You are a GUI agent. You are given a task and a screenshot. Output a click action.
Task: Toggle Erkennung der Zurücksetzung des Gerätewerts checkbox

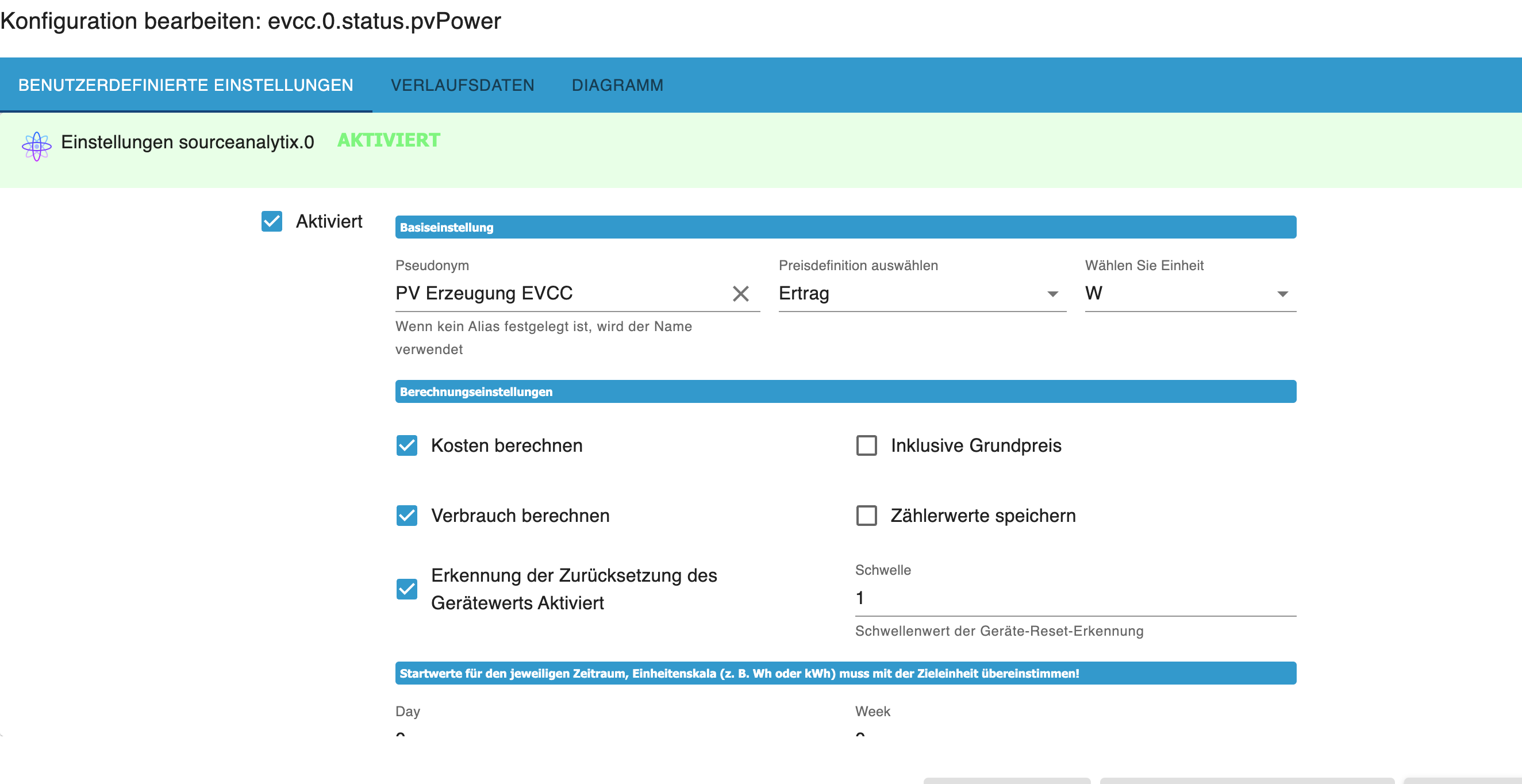406,589
